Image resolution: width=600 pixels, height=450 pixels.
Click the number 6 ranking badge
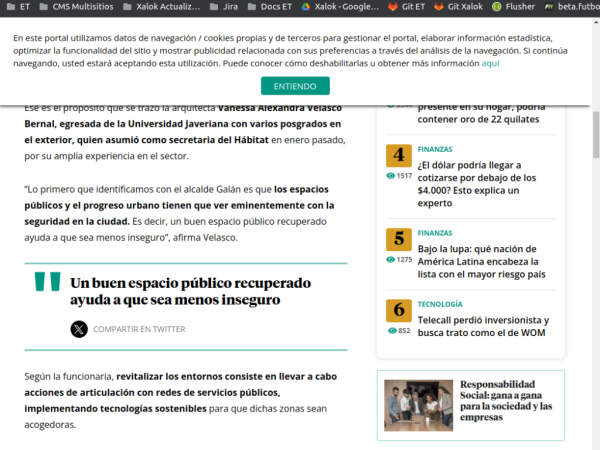tap(399, 310)
